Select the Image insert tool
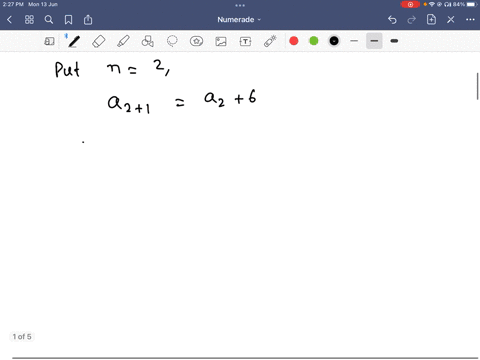Image resolution: width=480 pixels, height=360 pixels. (x=221, y=41)
